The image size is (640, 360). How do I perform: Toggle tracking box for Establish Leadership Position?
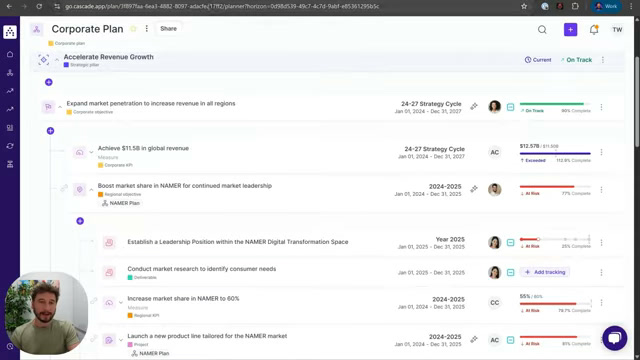[x=510, y=242]
